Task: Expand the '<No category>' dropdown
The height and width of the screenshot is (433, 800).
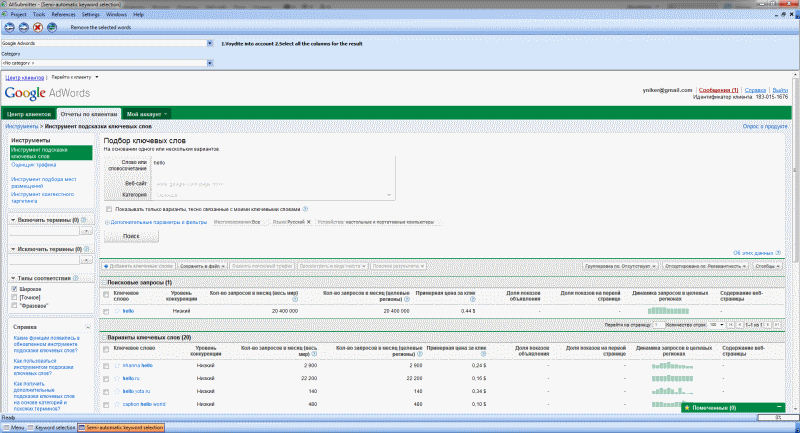Action: (212, 62)
